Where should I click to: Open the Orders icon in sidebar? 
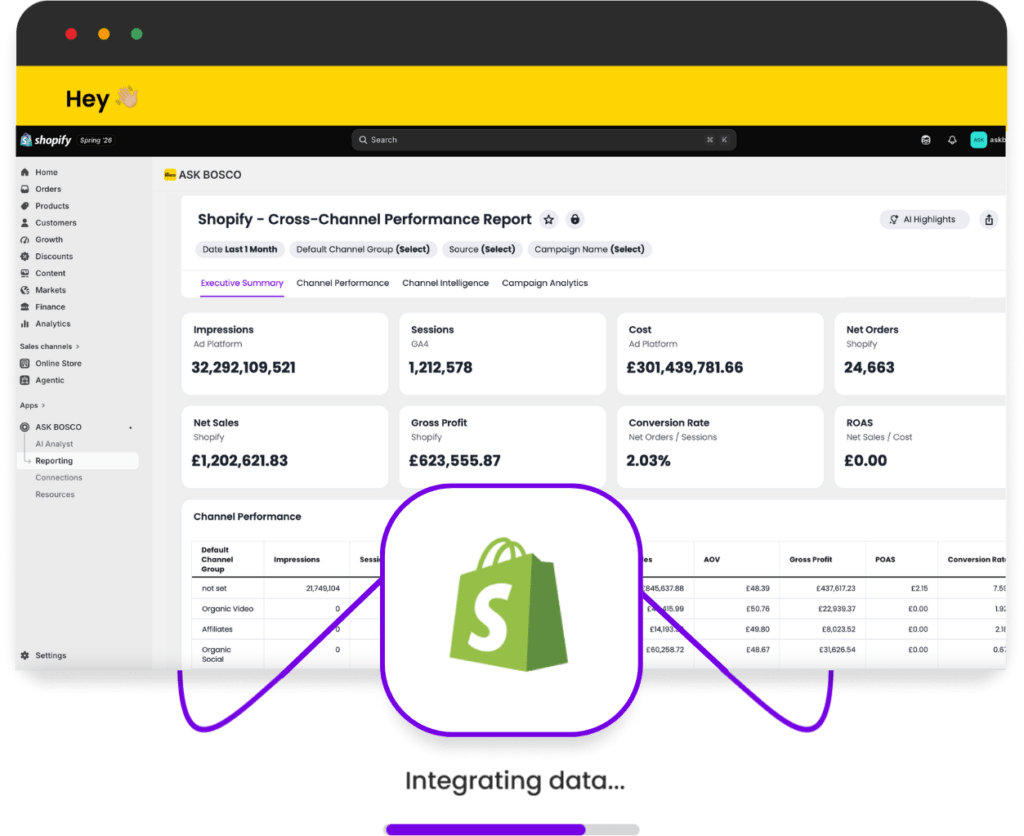click(x=25, y=189)
